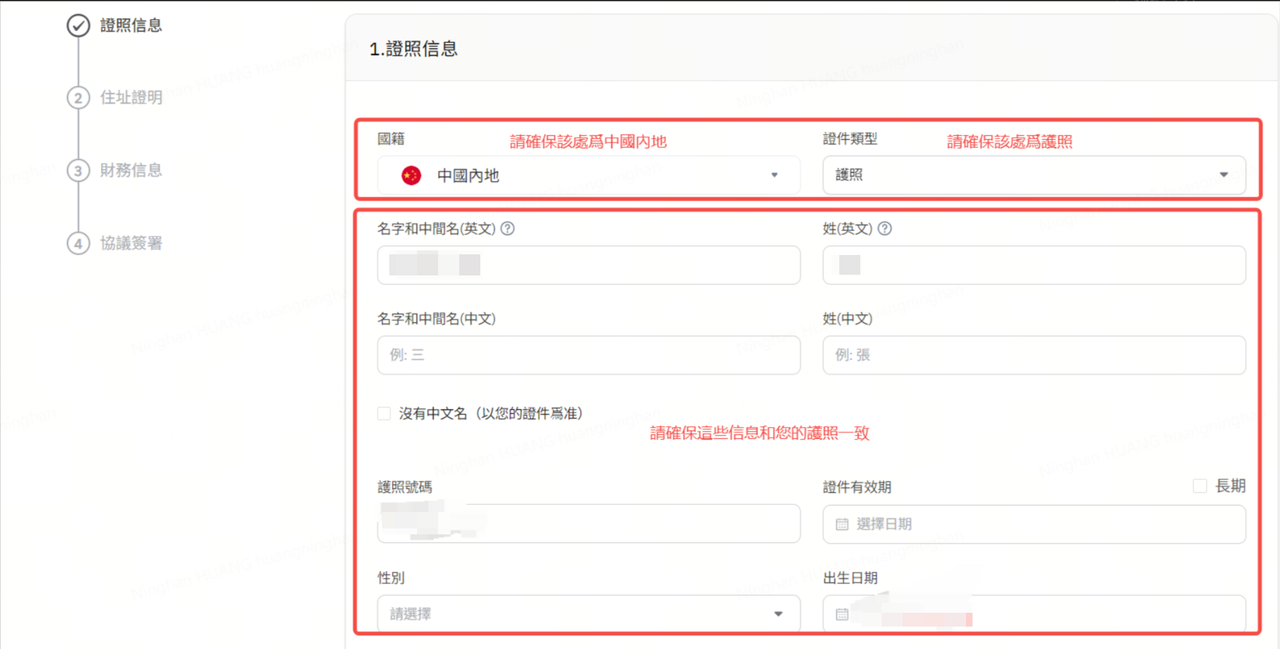Select the 證照信息 step label

point(131,26)
